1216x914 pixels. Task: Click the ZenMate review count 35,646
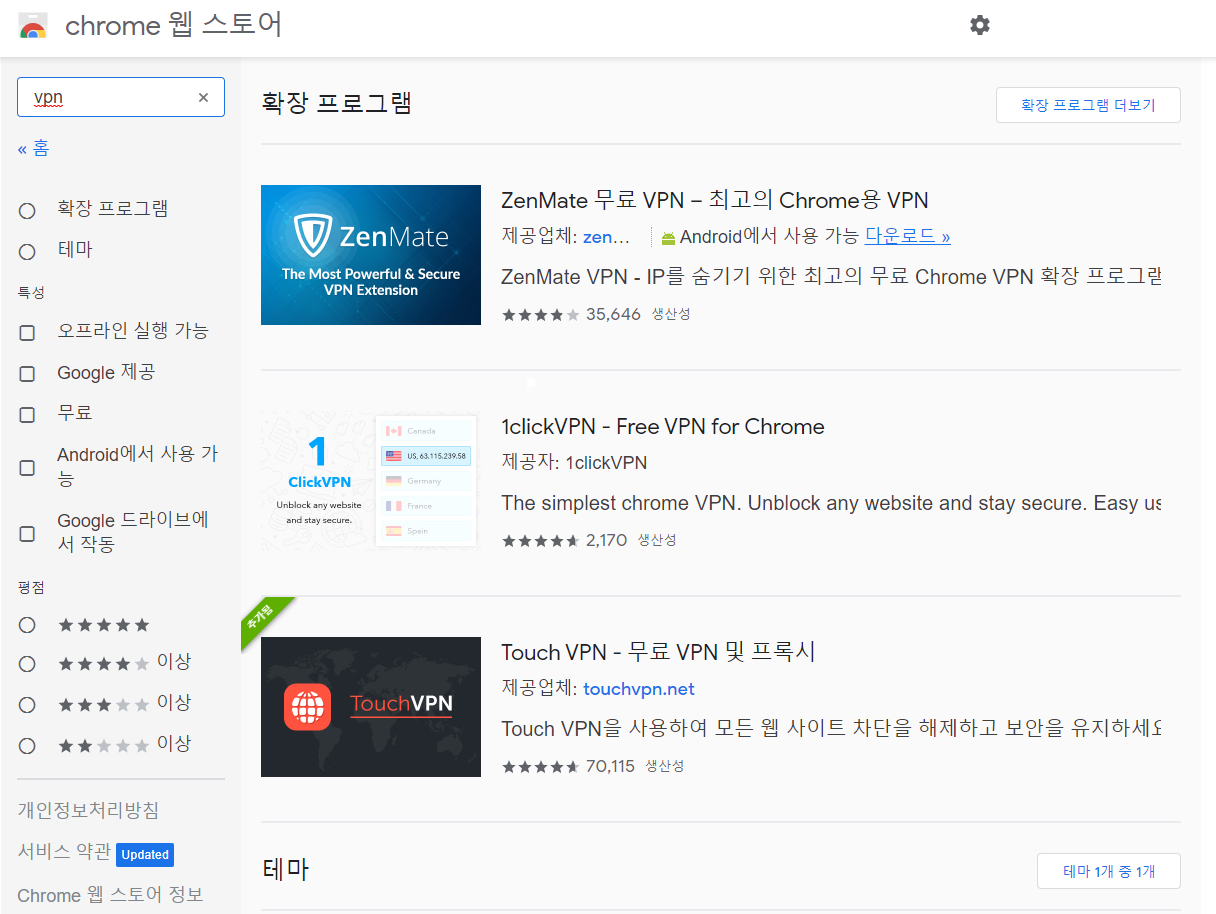(613, 314)
